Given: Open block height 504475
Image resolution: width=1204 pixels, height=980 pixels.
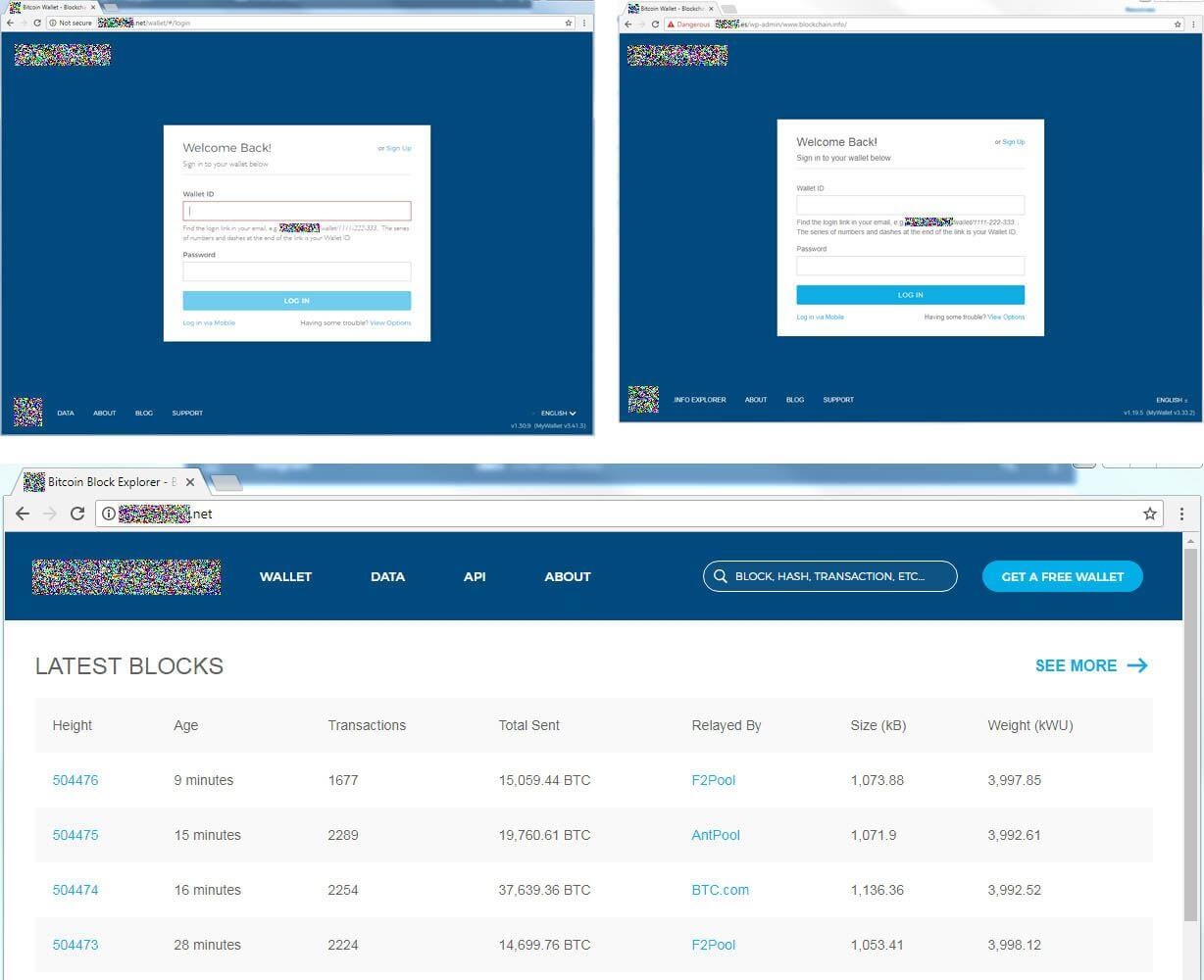Looking at the screenshot, I should 75,835.
